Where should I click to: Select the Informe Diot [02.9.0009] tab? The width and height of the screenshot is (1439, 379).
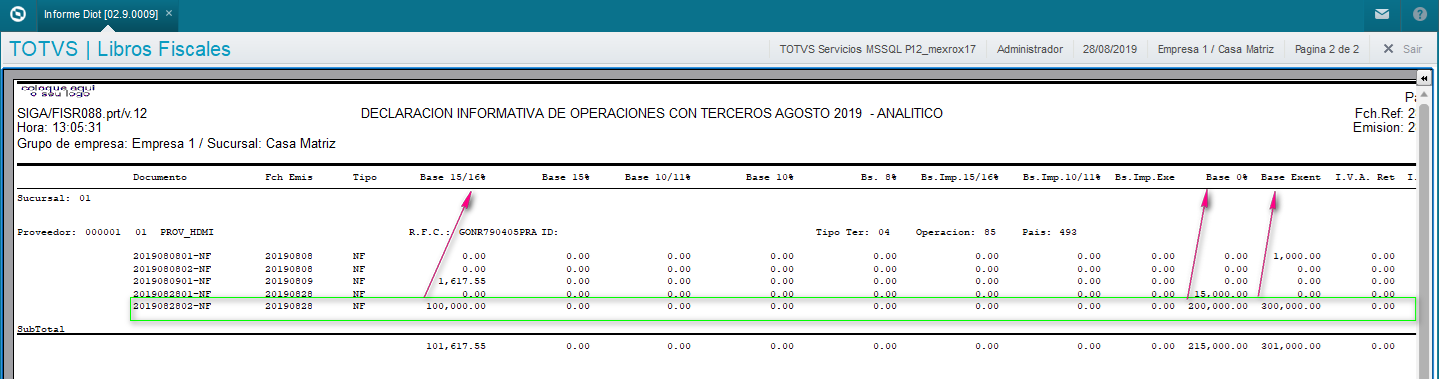(x=100, y=14)
